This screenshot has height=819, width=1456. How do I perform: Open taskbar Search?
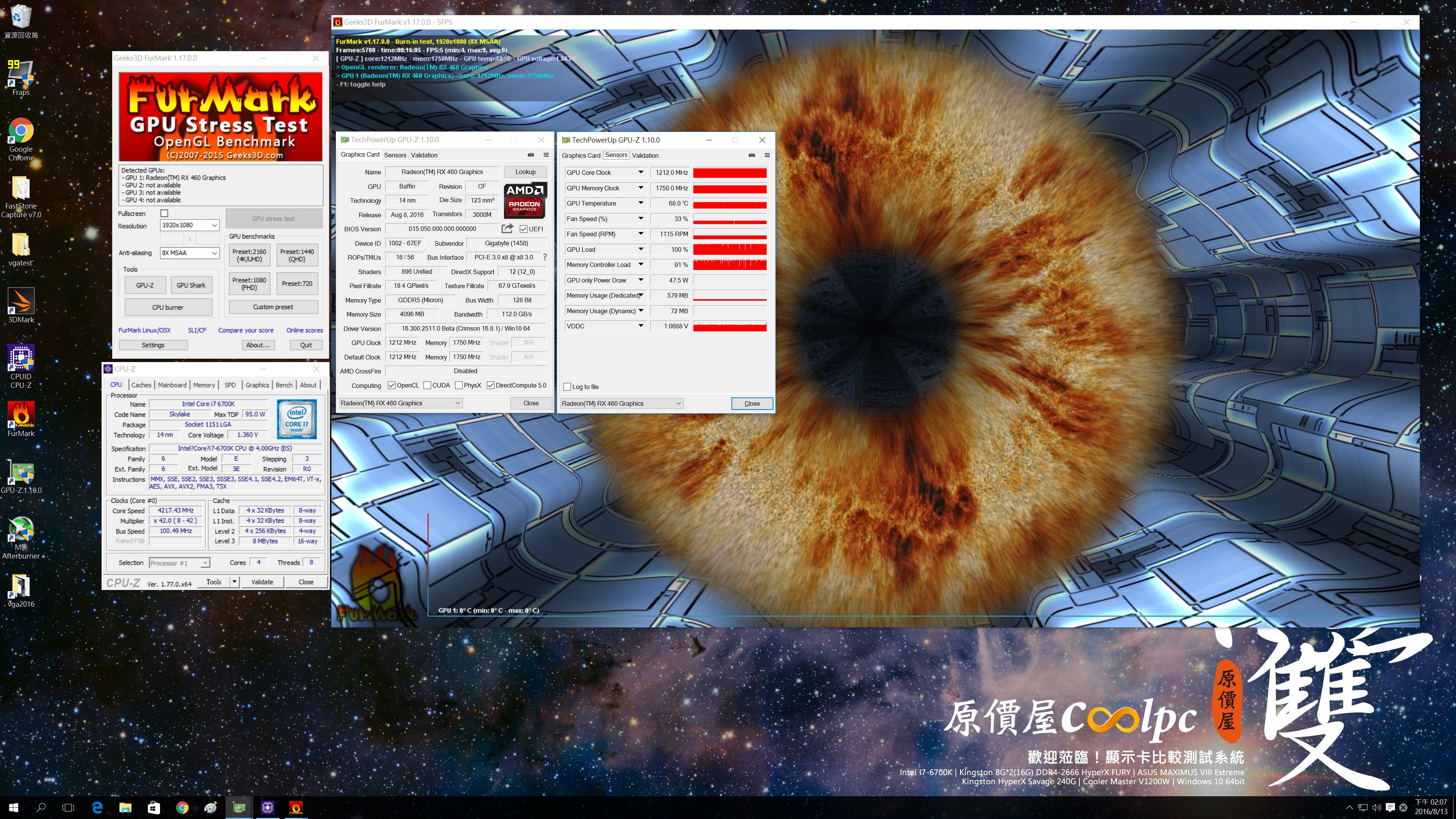[x=41, y=808]
